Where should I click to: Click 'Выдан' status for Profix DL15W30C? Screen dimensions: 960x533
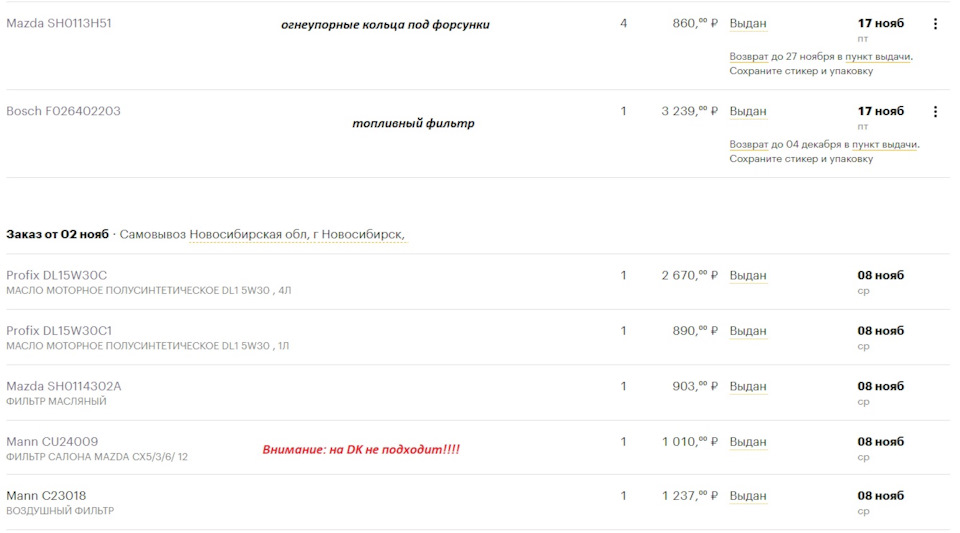748,276
